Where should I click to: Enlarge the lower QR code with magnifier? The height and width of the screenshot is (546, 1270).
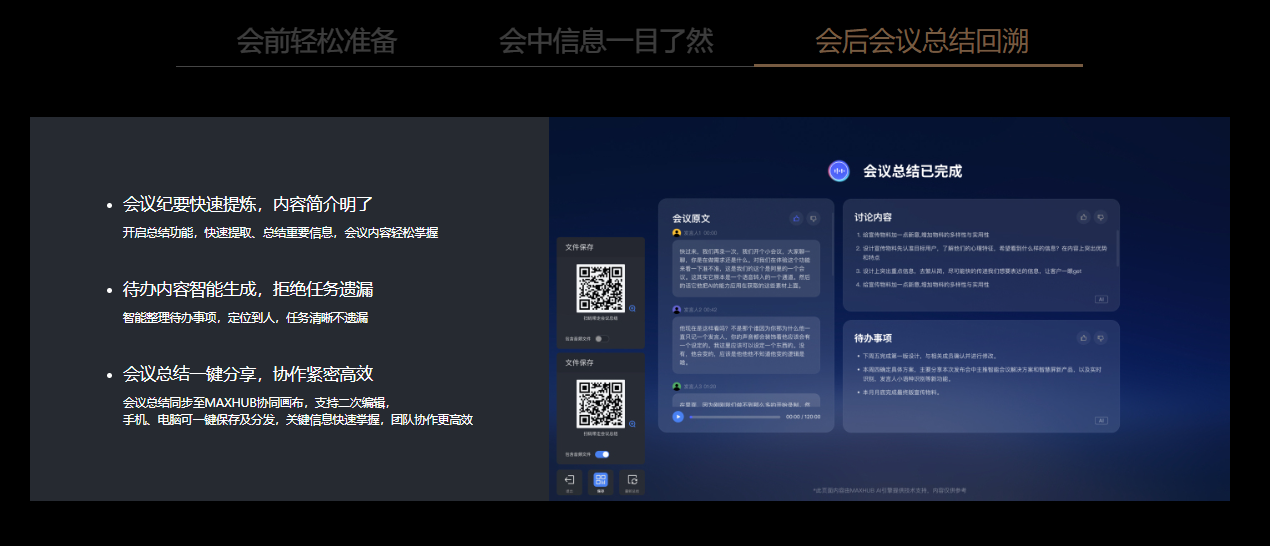coord(632,423)
